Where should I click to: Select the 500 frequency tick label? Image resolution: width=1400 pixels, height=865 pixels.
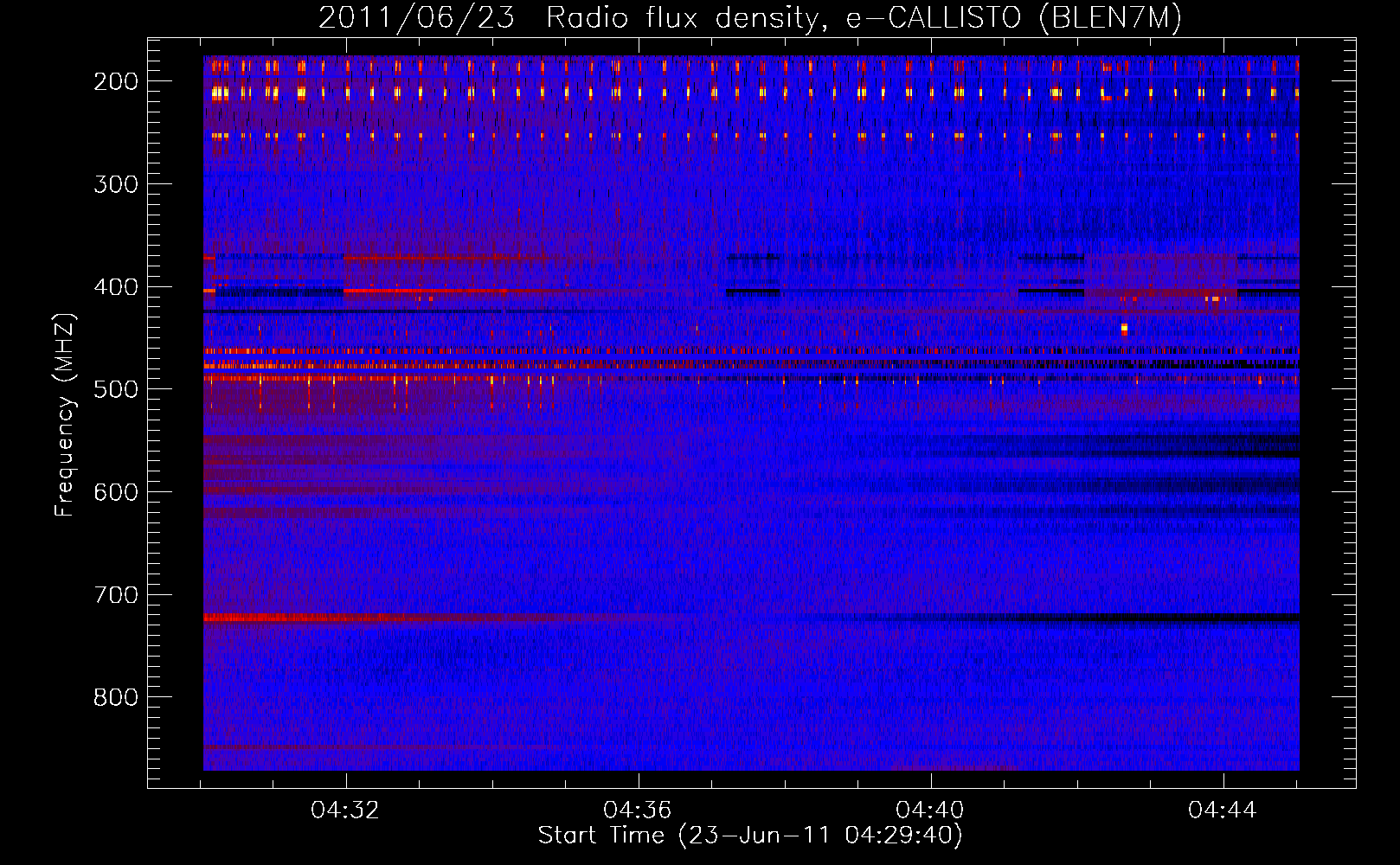[116, 389]
